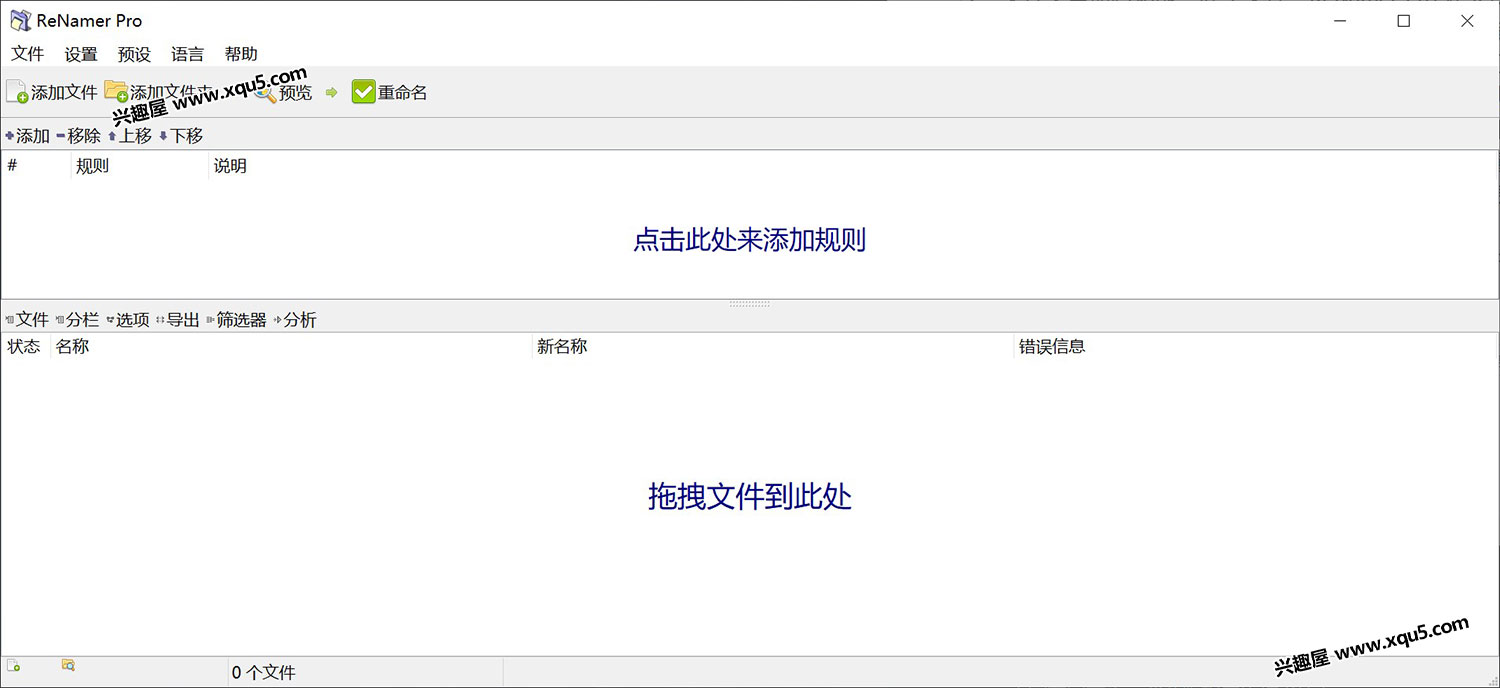Move the rule up with 上移
Image resolution: width=1500 pixels, height=688 pixels.
(x=130, y=136)
